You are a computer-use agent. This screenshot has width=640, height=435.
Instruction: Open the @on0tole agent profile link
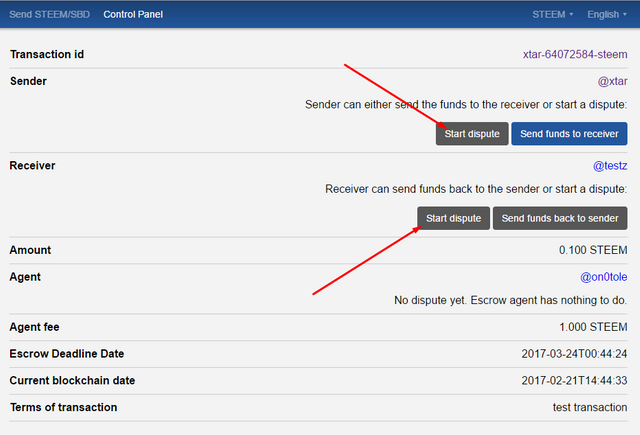click(604, 277)
